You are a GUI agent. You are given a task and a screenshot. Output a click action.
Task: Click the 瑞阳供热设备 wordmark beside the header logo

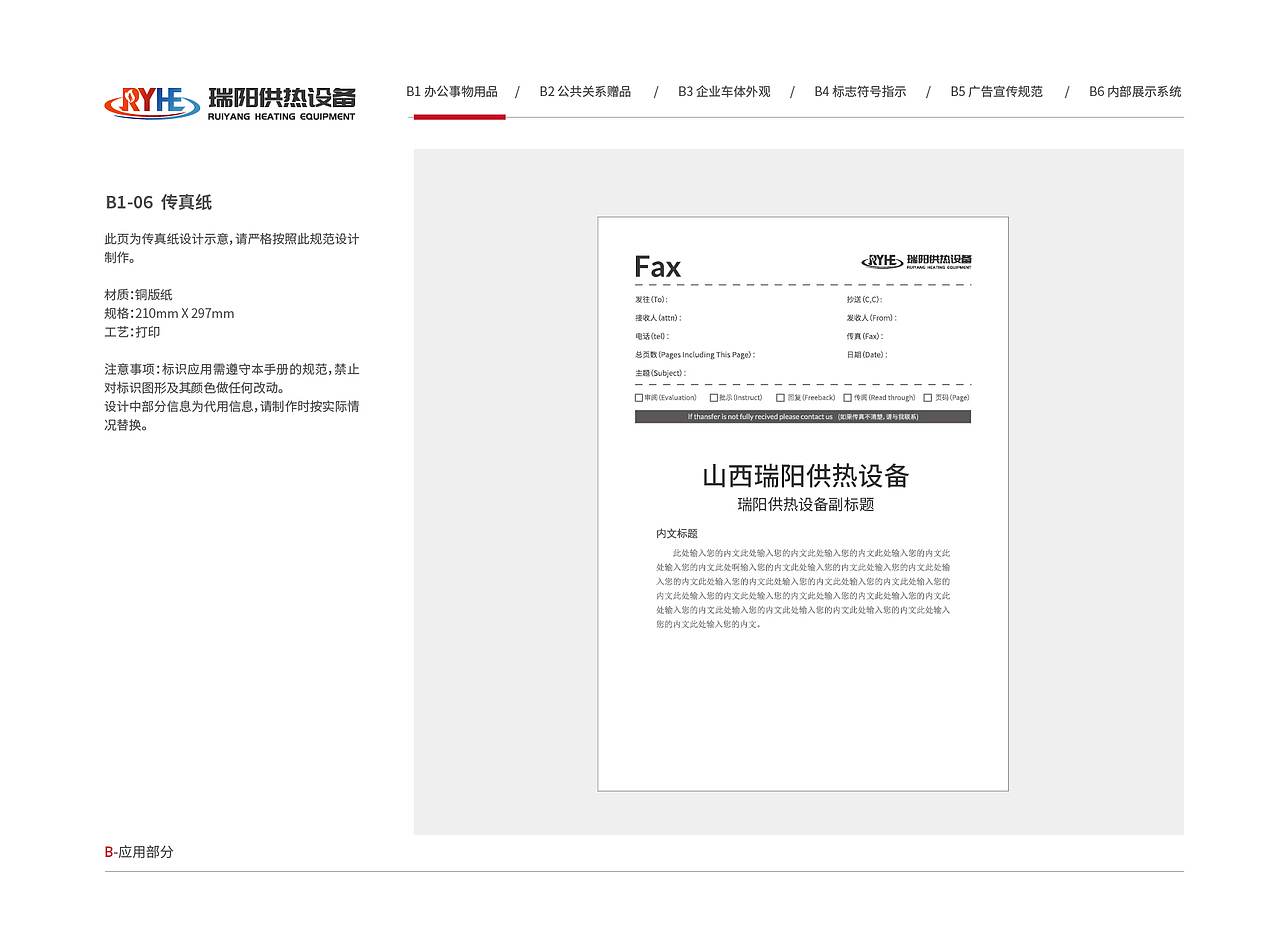tap(280, 95)
